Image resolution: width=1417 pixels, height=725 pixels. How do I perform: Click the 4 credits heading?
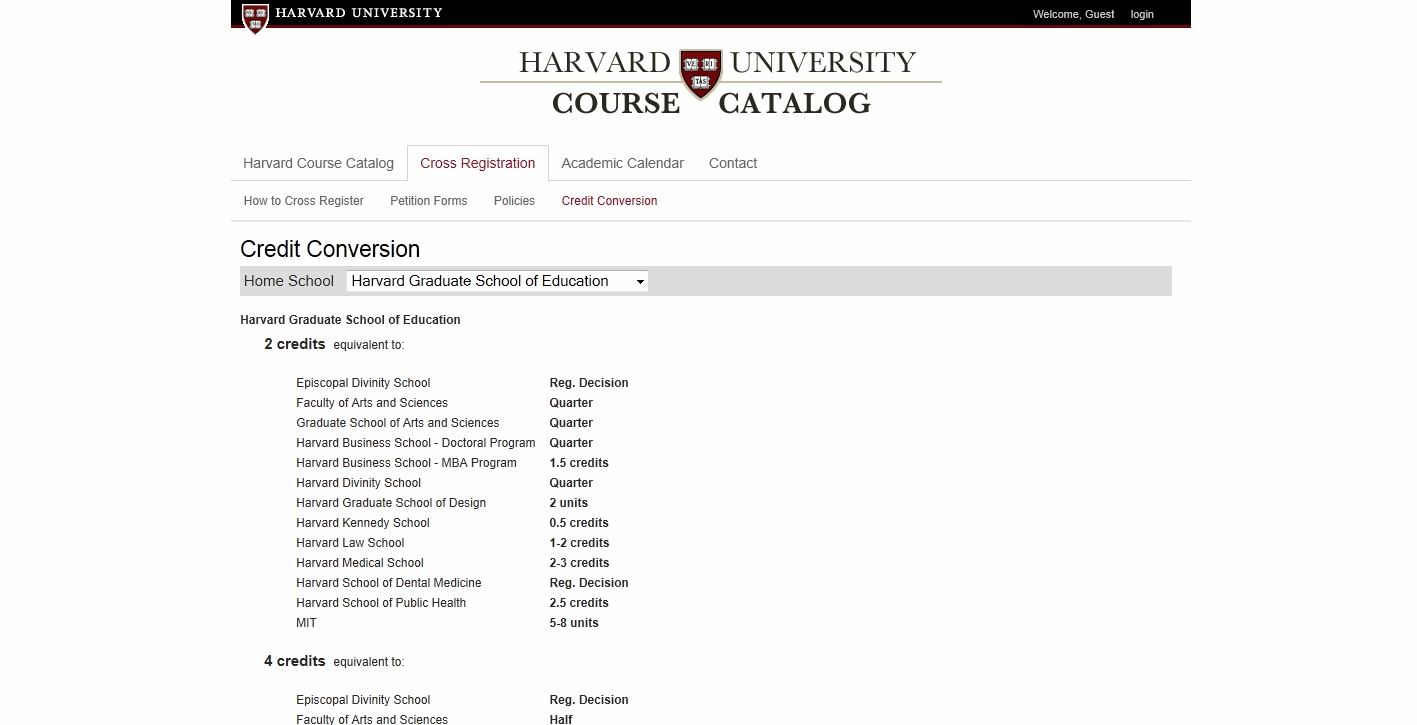pyautogui.click(x=294, y=661)
